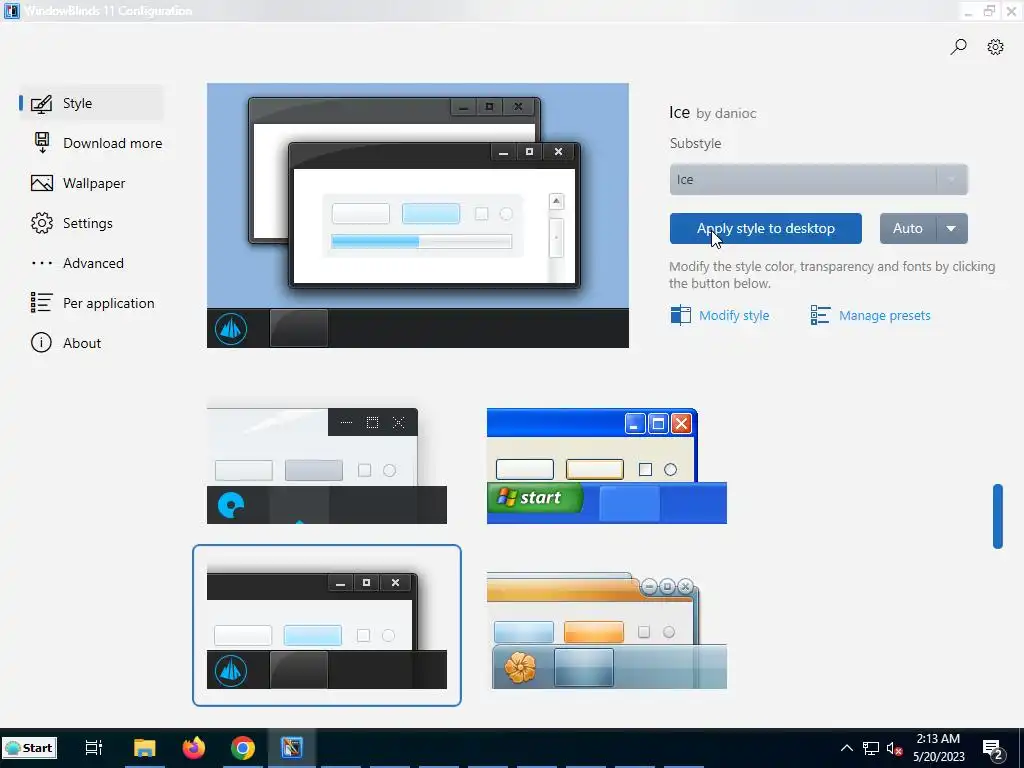The image size is (1024, 768).
Task: Open Task View on the taskbar
Action: click(x=94, y=748)
